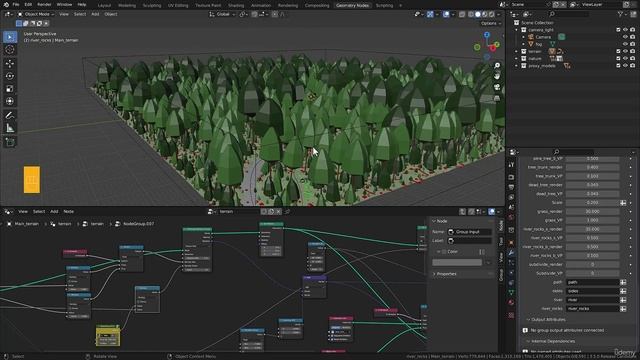Click the node Name field Group Input

point(470,232)
